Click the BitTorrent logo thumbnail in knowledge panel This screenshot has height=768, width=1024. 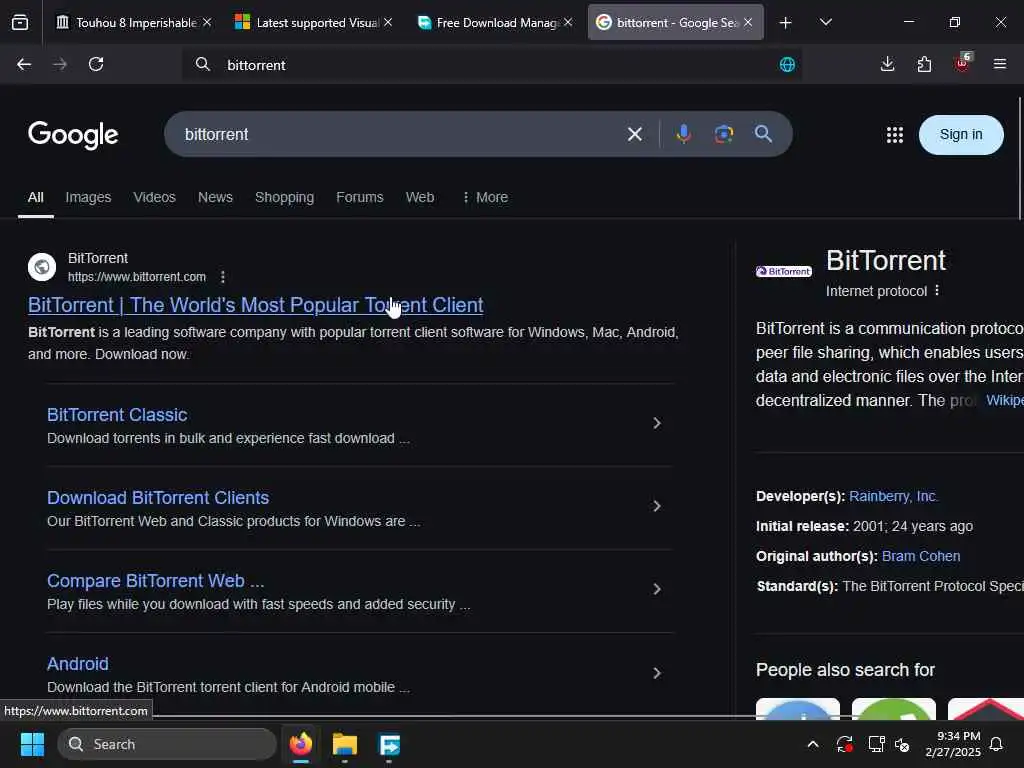click(x=784, y=271)
